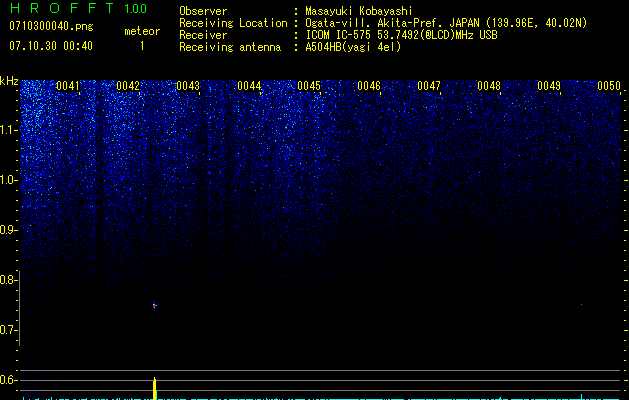Screen dimensions: 629x400
Task: Click the 'Receiving antenna' field label
Action: tap(230, 47)
